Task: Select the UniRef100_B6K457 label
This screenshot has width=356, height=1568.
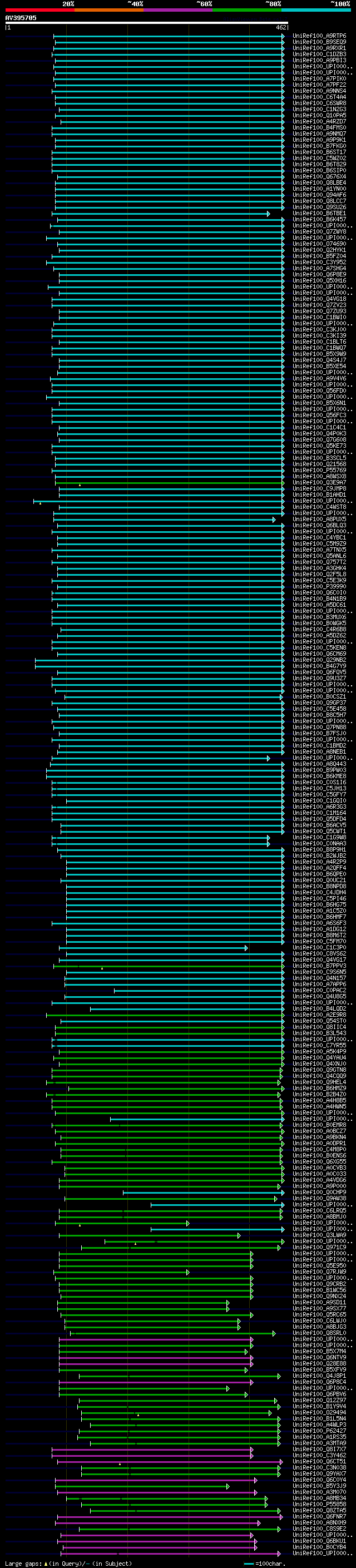Action: [319, 219]
